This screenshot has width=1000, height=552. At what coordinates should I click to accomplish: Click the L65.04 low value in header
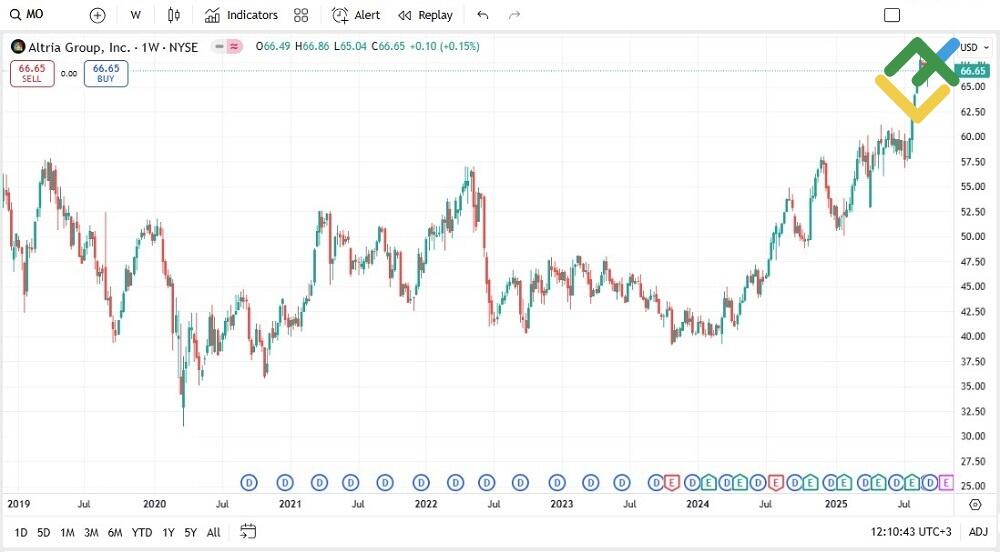click(350, 46)
